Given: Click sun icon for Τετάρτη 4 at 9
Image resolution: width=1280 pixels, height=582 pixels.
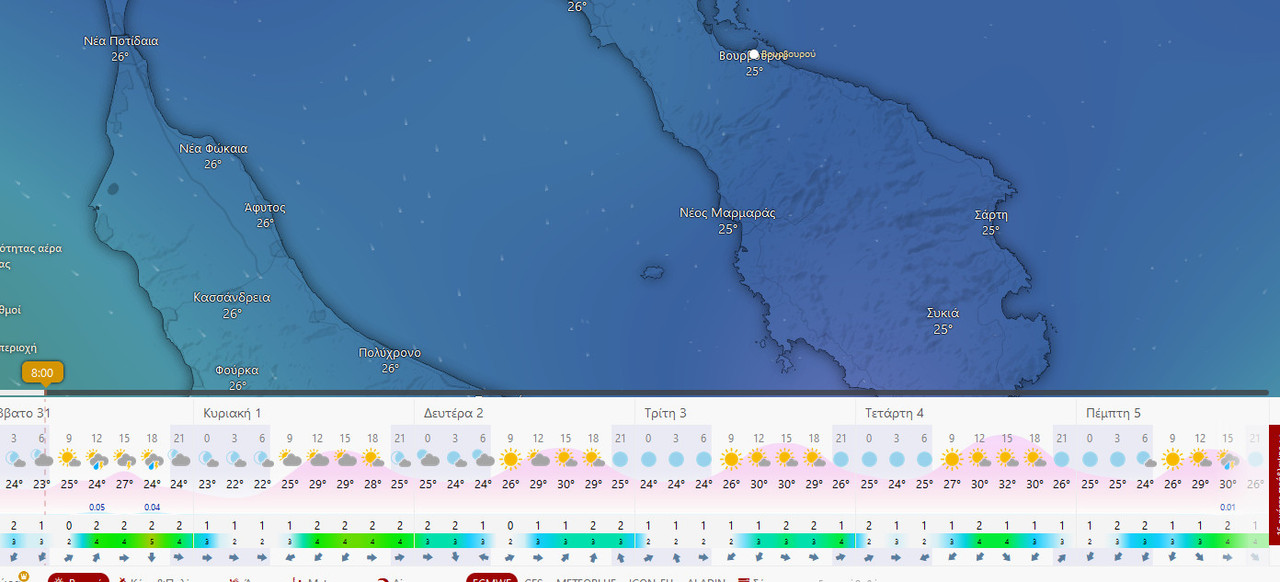Looking at the screenshot, I should pos(951,459).
